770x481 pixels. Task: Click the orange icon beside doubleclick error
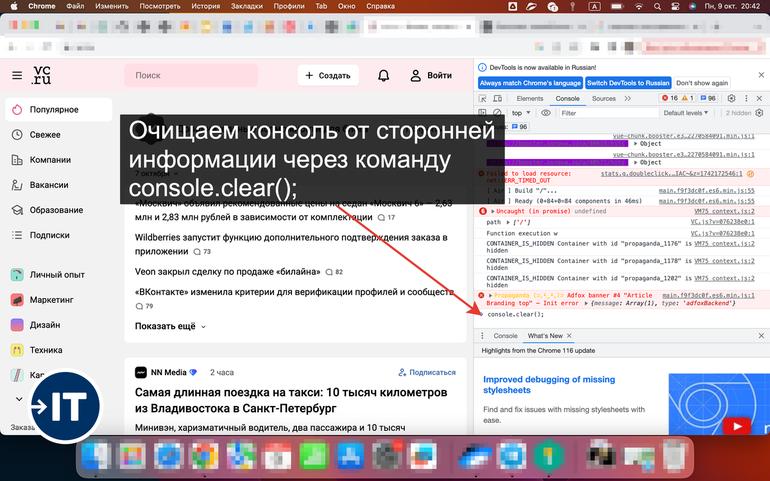[x=750, y=173]
